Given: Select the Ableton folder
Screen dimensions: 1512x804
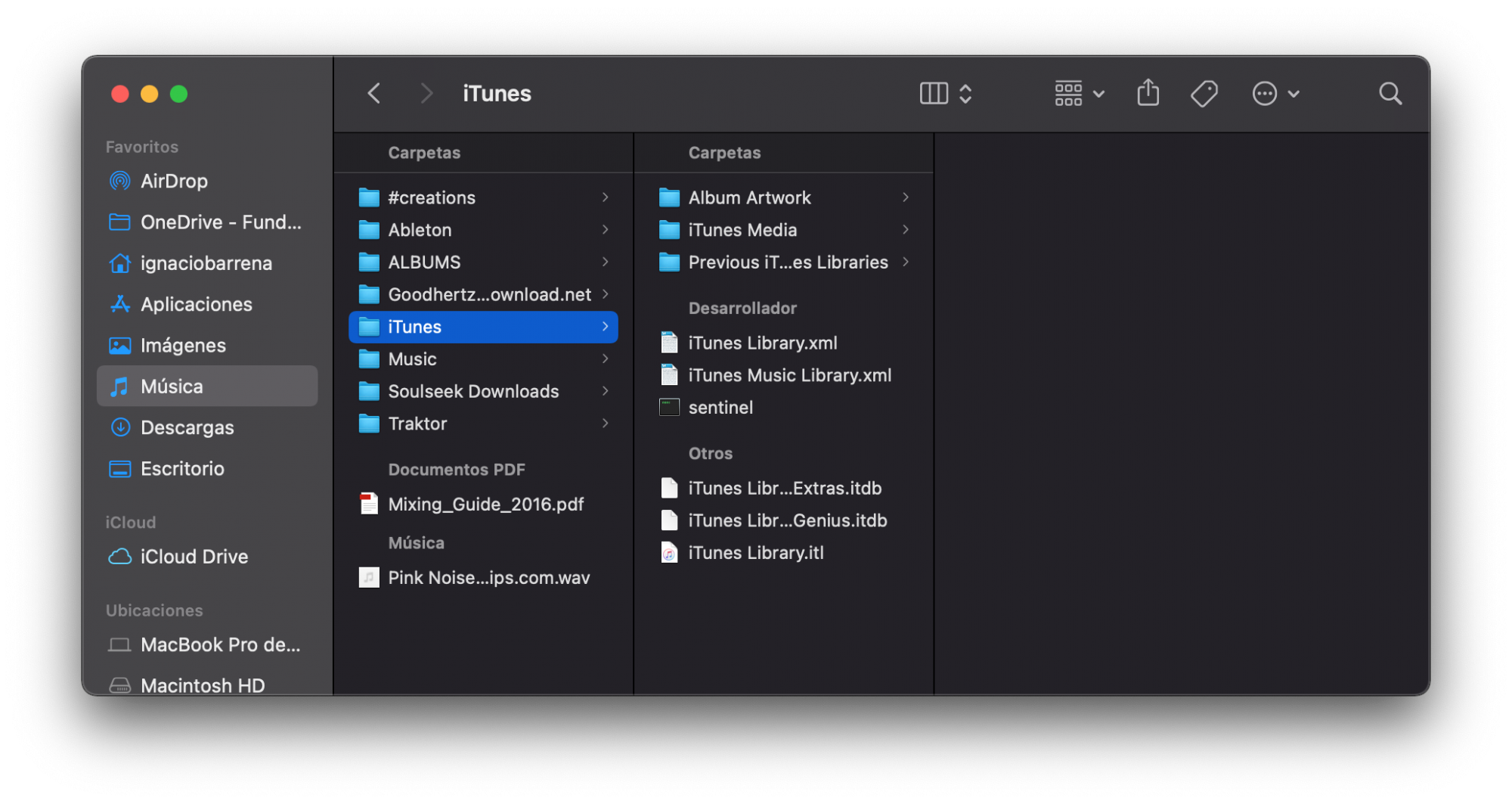Looking at the screenshot, I should (483, 230).
